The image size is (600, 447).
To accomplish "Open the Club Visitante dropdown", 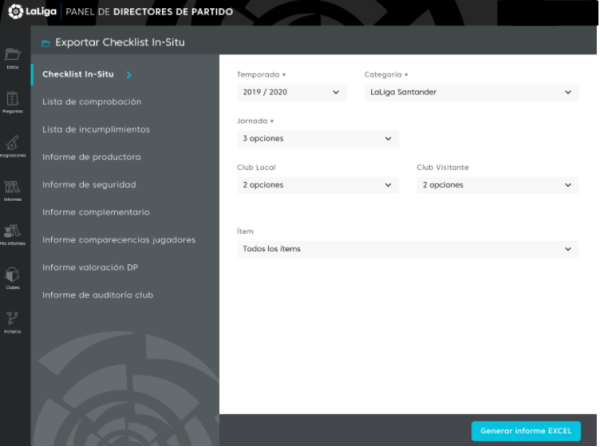I will [497, 185].
